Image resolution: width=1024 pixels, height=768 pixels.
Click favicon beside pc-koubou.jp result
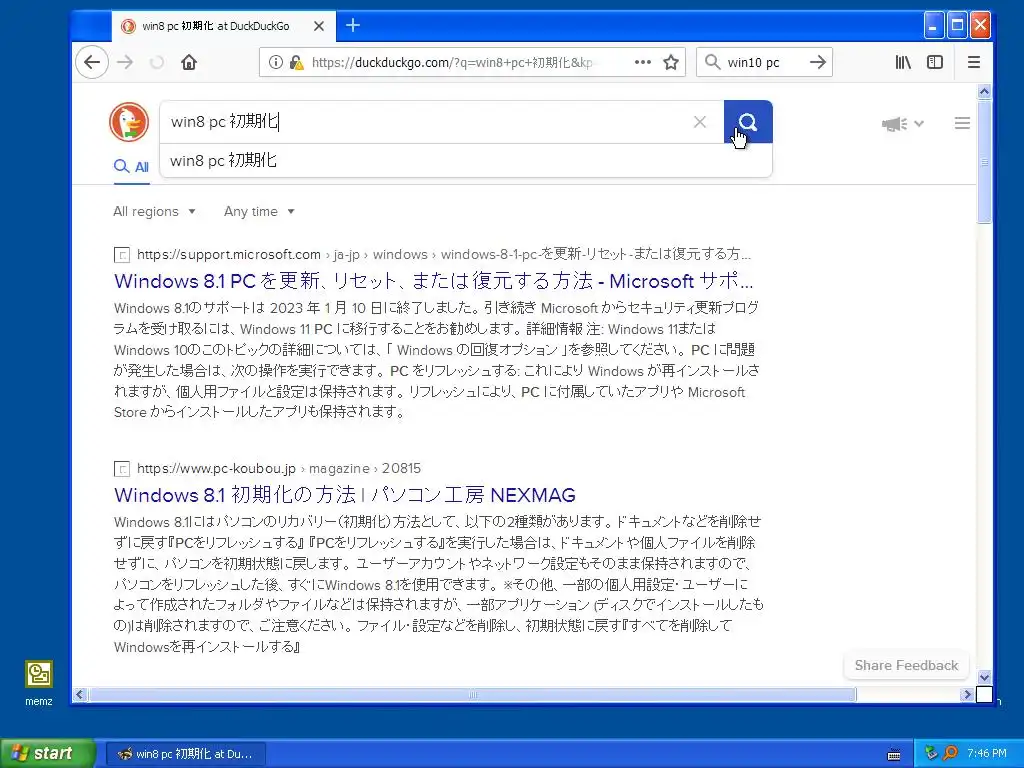point(121,469)
